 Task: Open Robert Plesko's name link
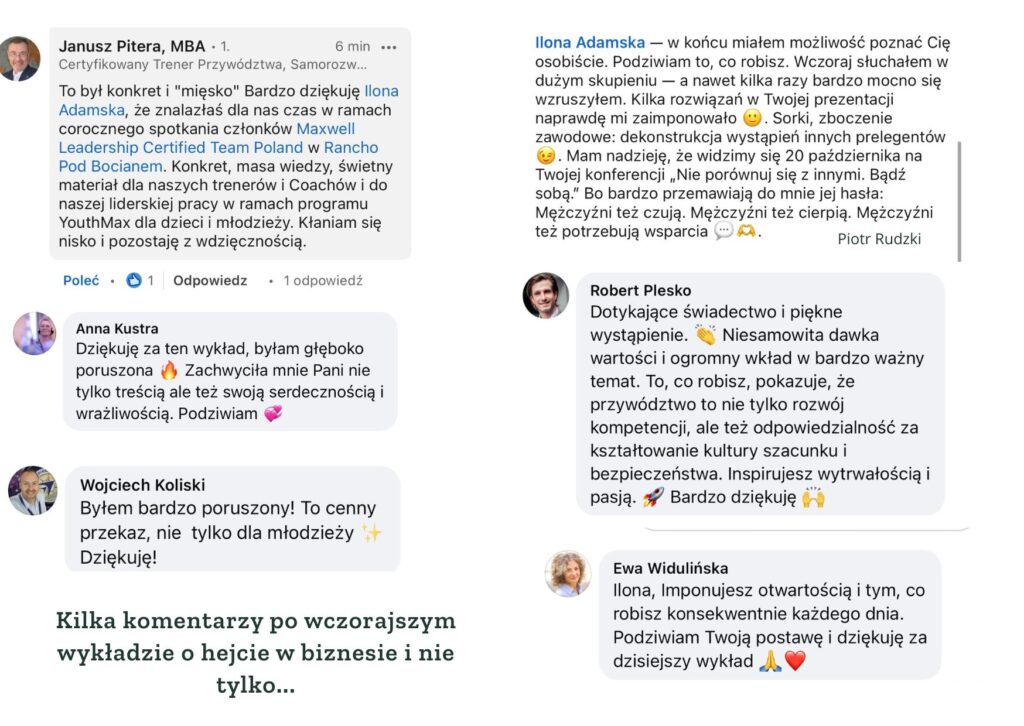click(640, 290)
